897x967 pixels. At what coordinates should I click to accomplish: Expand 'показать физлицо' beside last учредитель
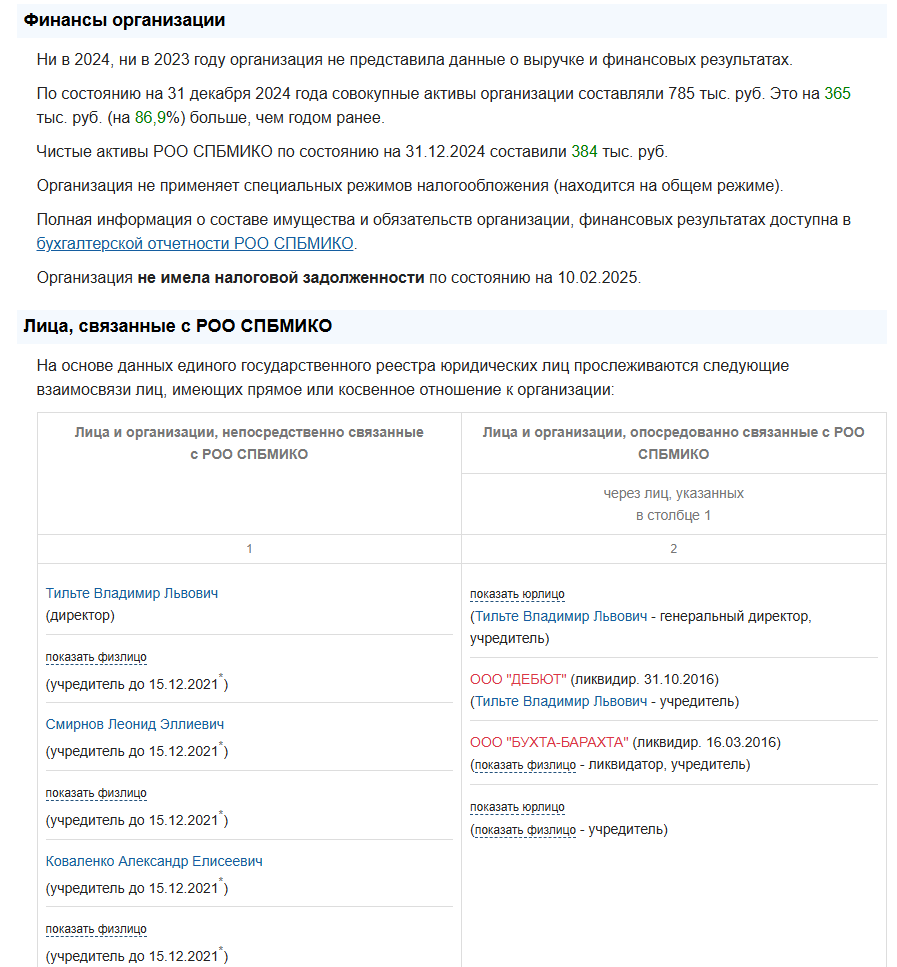pyautogui.click(x=525, y=830)
